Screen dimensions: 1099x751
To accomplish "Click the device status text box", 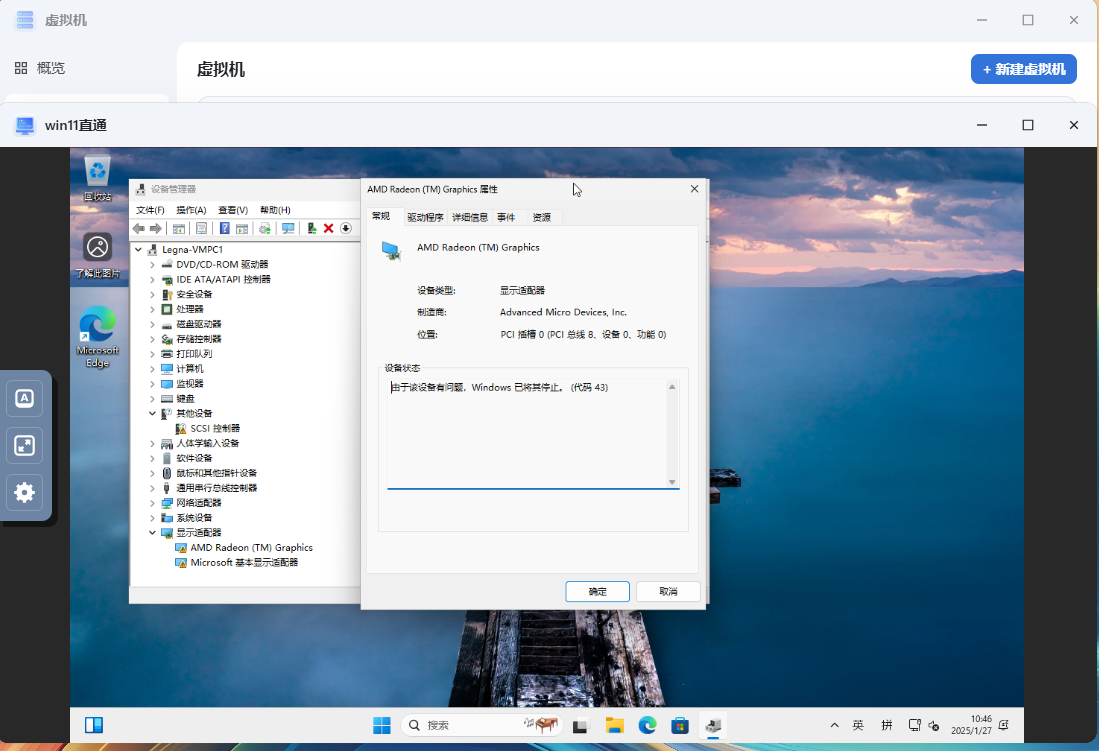I will pyautogui.click(x=533, y=433).
